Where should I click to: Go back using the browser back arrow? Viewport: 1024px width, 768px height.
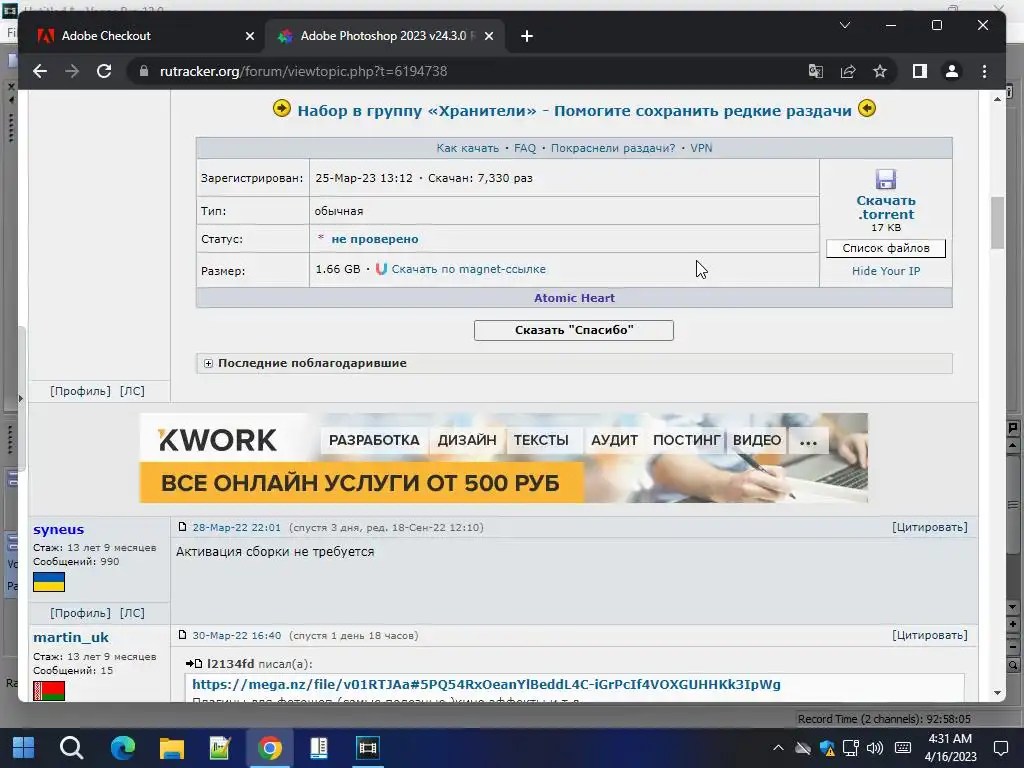(x=40, y=71)
